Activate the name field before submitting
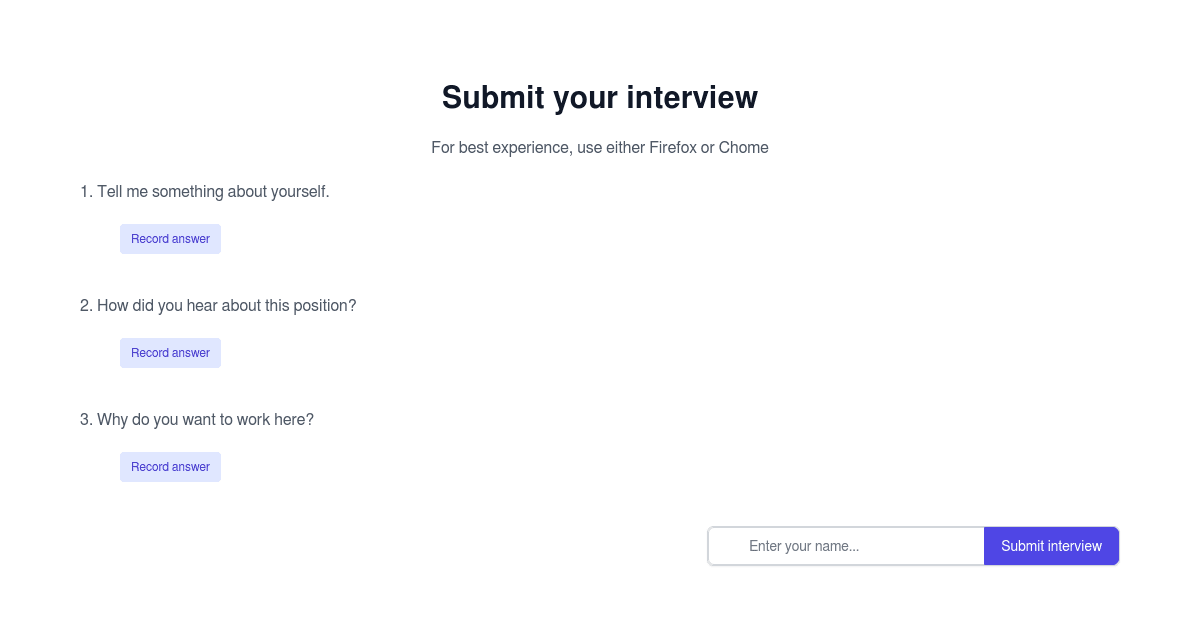Image resolution: width=1200 pixels, height=630 pixels. click(x=845, y=546)
